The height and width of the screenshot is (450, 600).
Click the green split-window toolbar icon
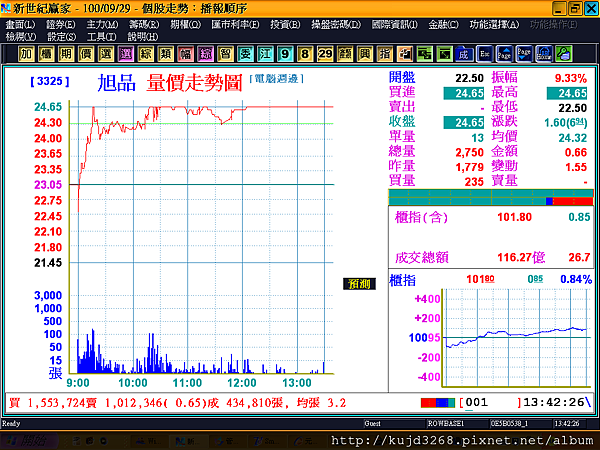(x=424, y=54)
